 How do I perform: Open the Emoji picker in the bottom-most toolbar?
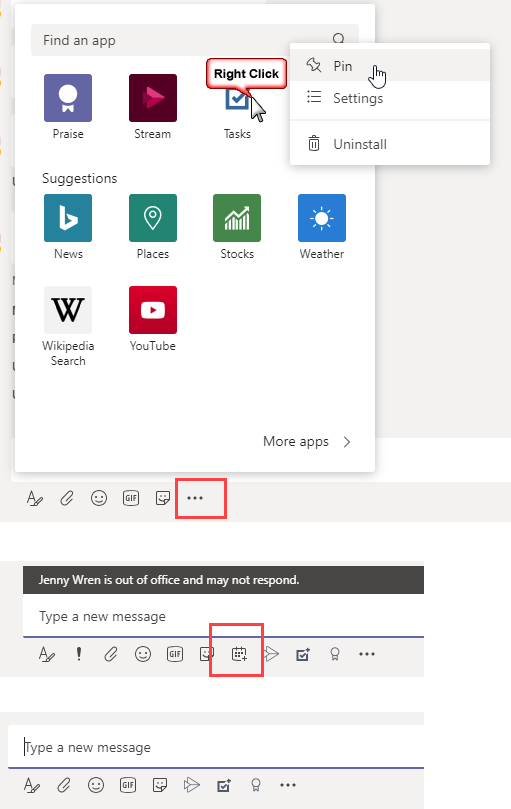click(x=95, y=785)
